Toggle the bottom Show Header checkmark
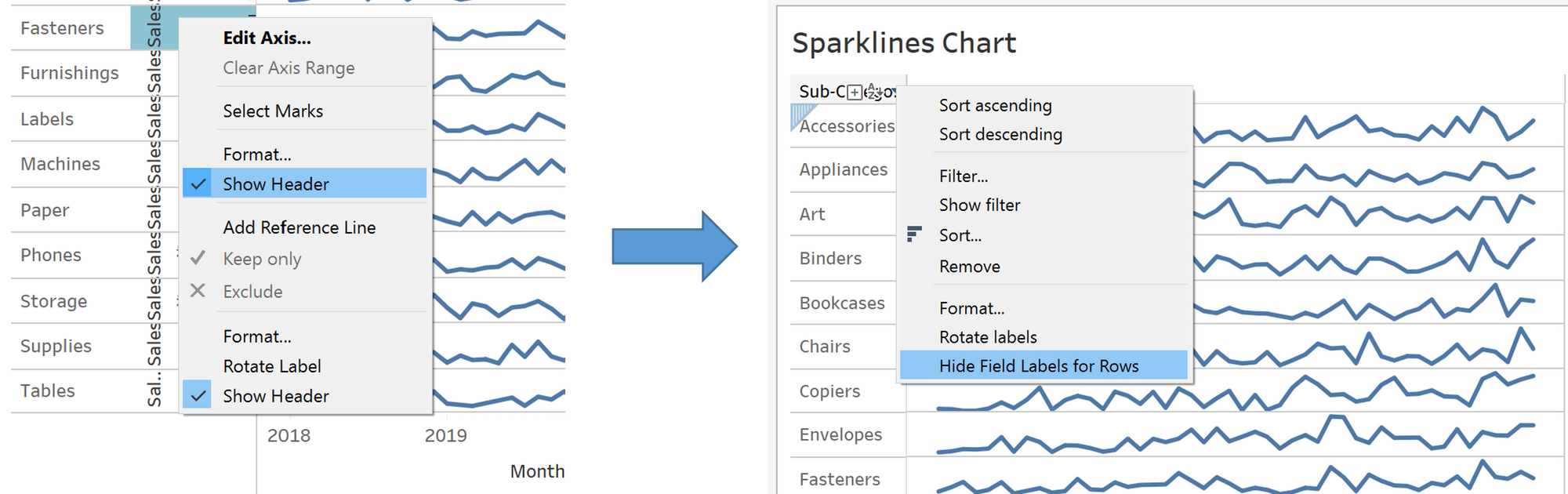Viewport: 1568px width, 494px height. pyautogui.click(x=199, y=396)
